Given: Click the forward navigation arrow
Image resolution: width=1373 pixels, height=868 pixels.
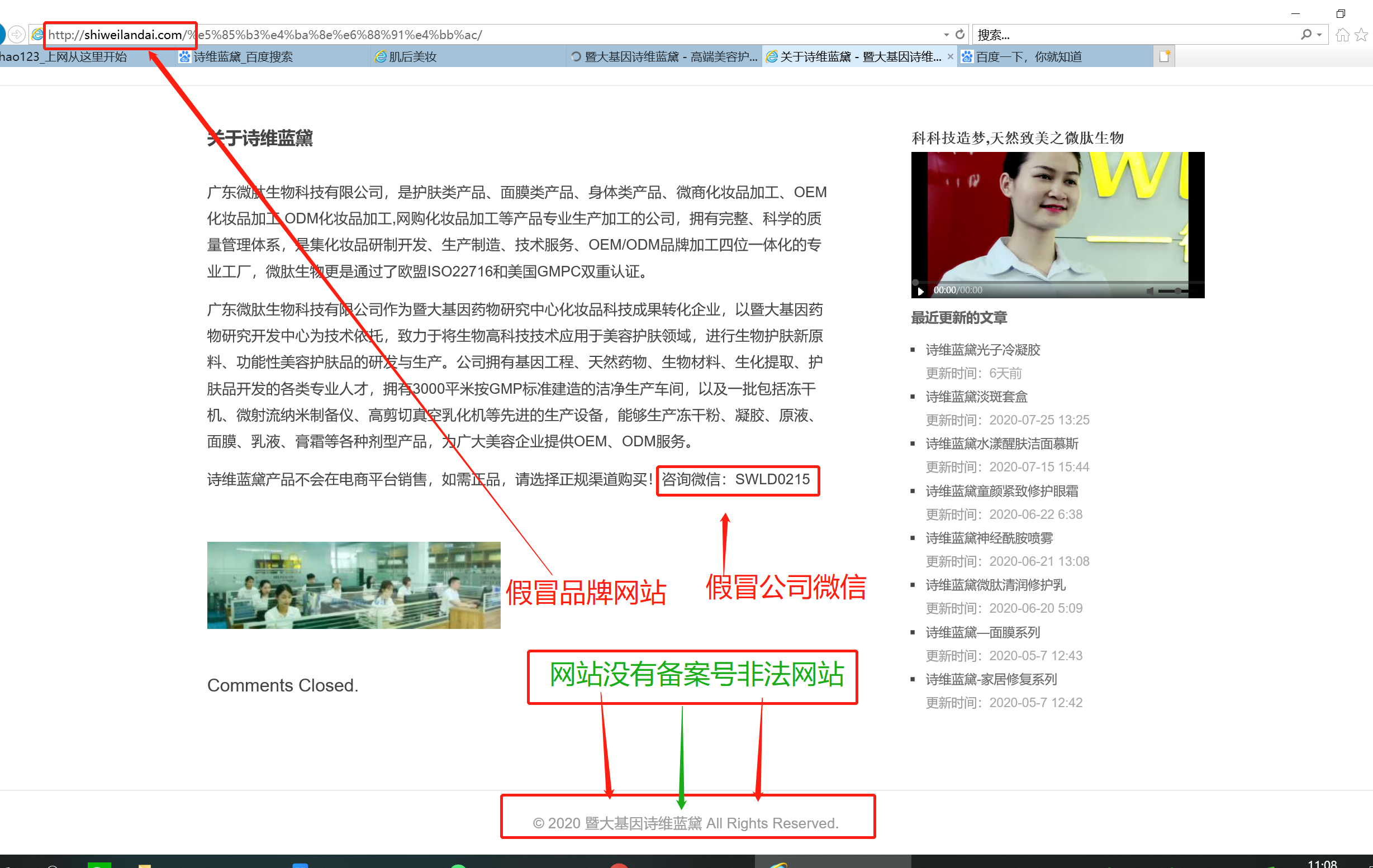Looking at the screenshot, I should click(17, 35).
